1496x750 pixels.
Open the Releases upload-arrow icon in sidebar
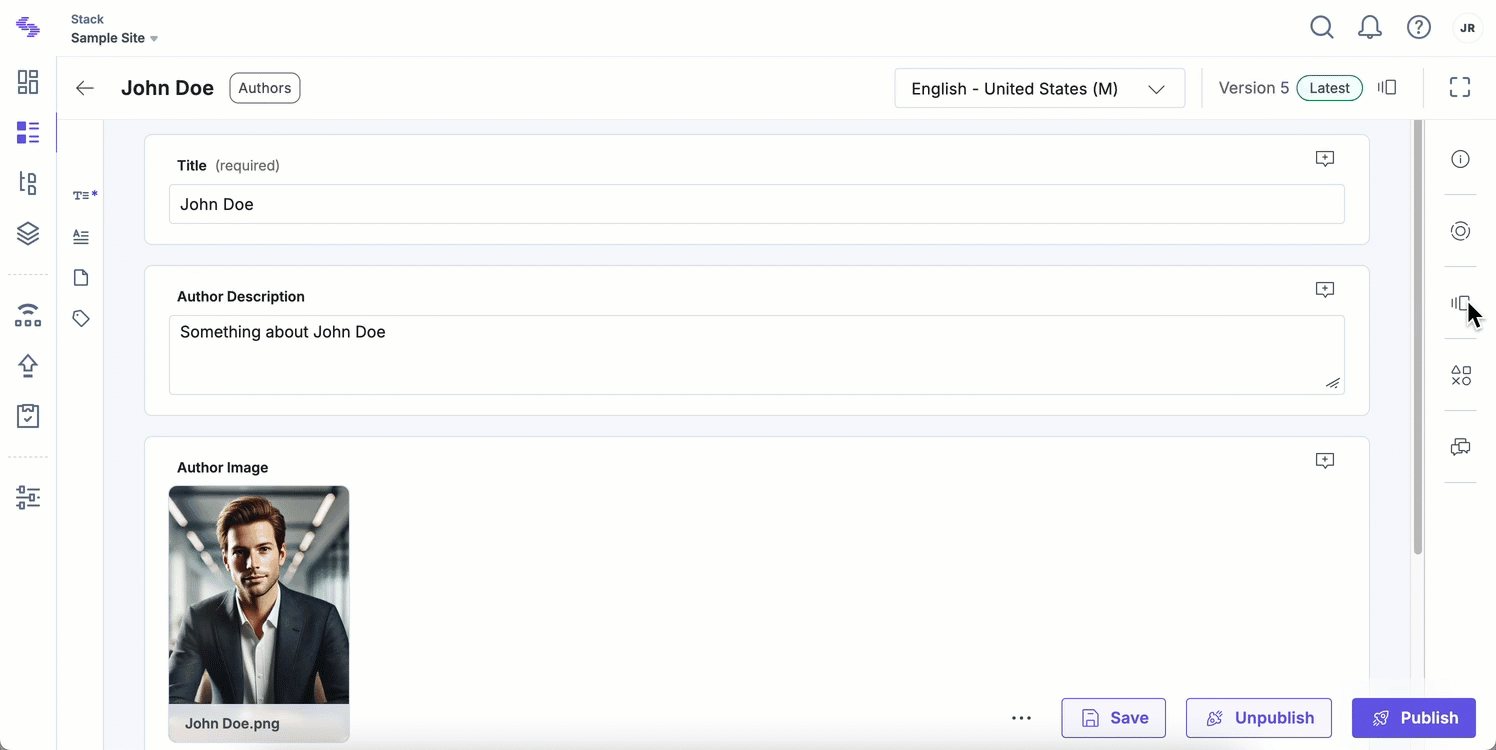point(28,366)
